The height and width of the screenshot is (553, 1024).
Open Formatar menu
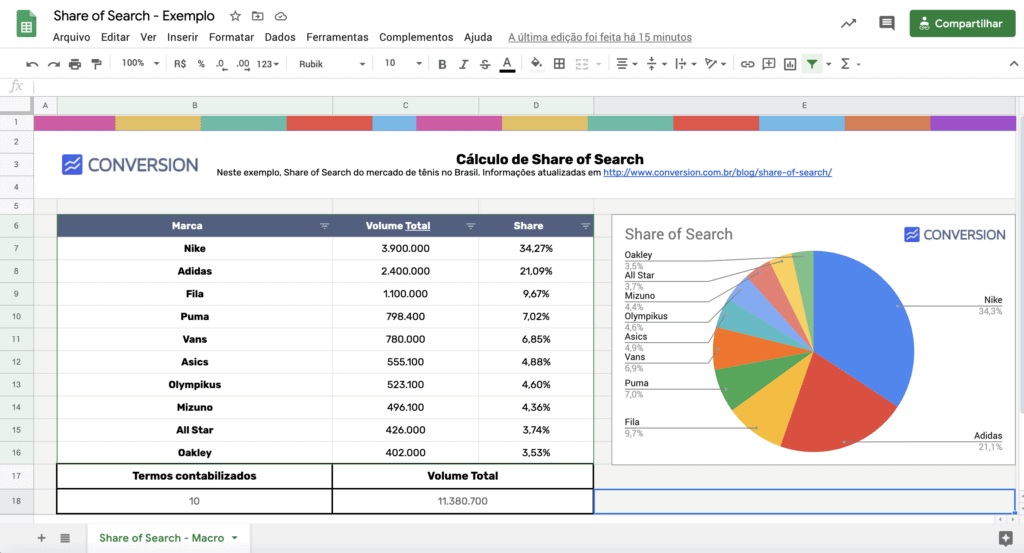[231, 37]
